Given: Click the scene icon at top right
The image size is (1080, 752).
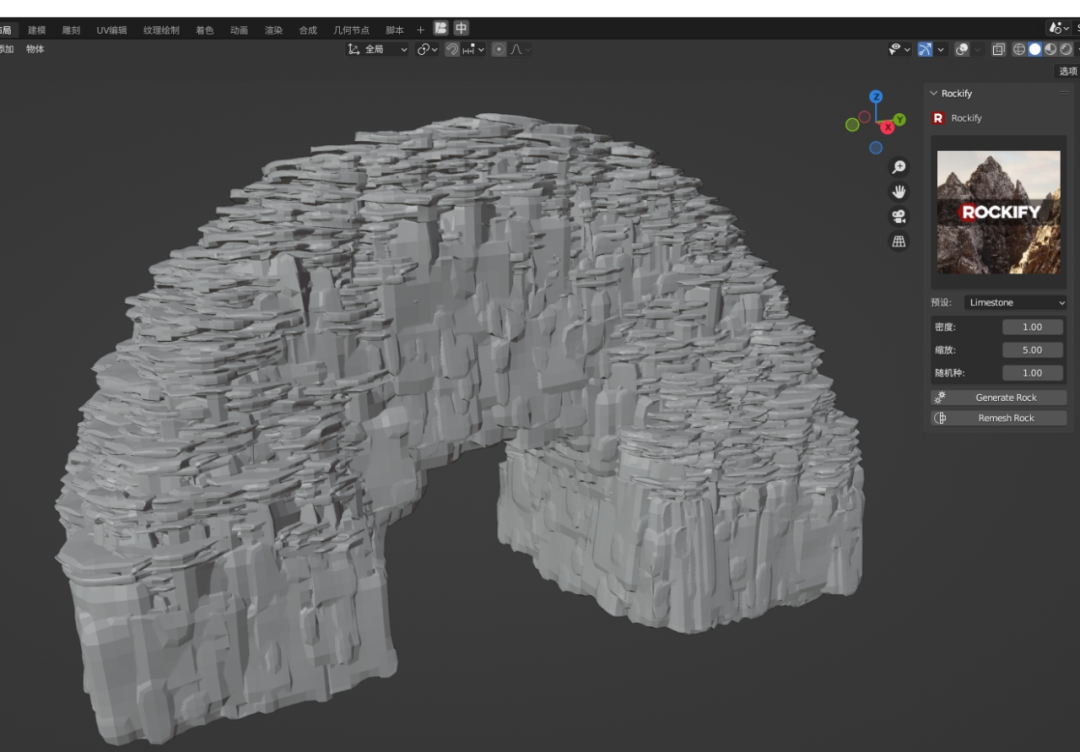Looking at the screenshot, I should coord(1056,28).
